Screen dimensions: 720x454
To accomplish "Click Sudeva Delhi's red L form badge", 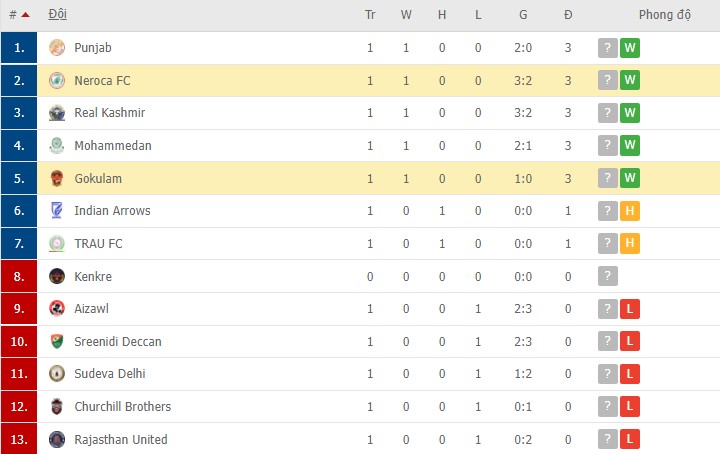I will [x=630, y=374].
